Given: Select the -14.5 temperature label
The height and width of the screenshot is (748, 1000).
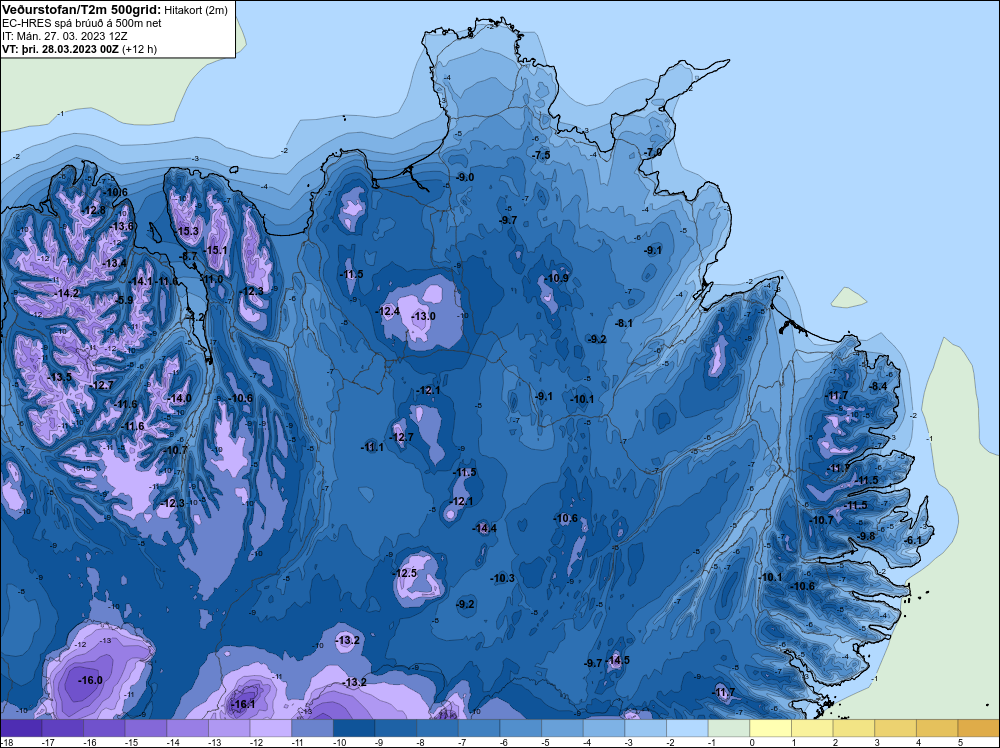Looking at the screenshot, I should click(617, 660).
